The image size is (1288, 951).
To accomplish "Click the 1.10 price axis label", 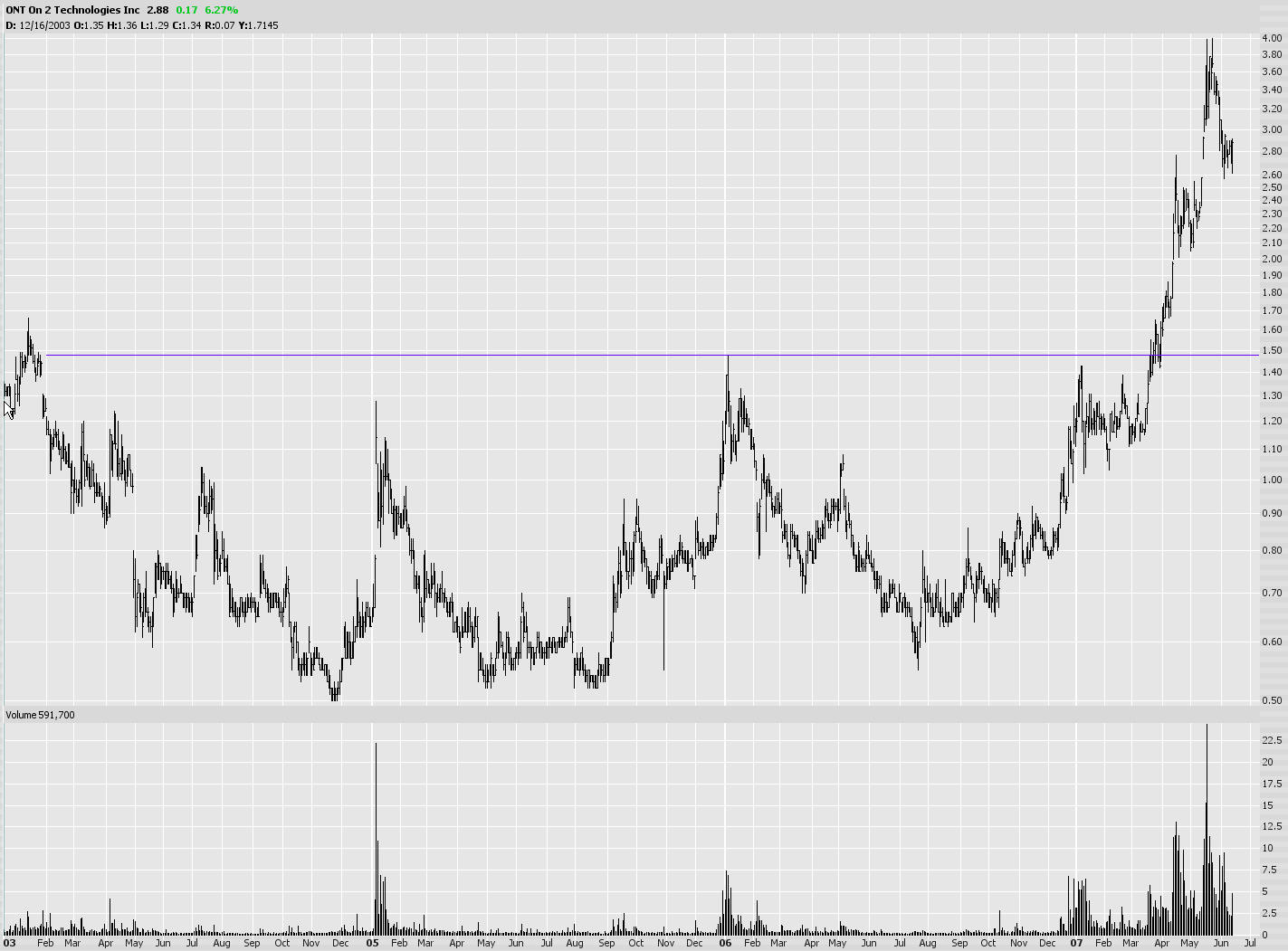I will pos(1272,449).
